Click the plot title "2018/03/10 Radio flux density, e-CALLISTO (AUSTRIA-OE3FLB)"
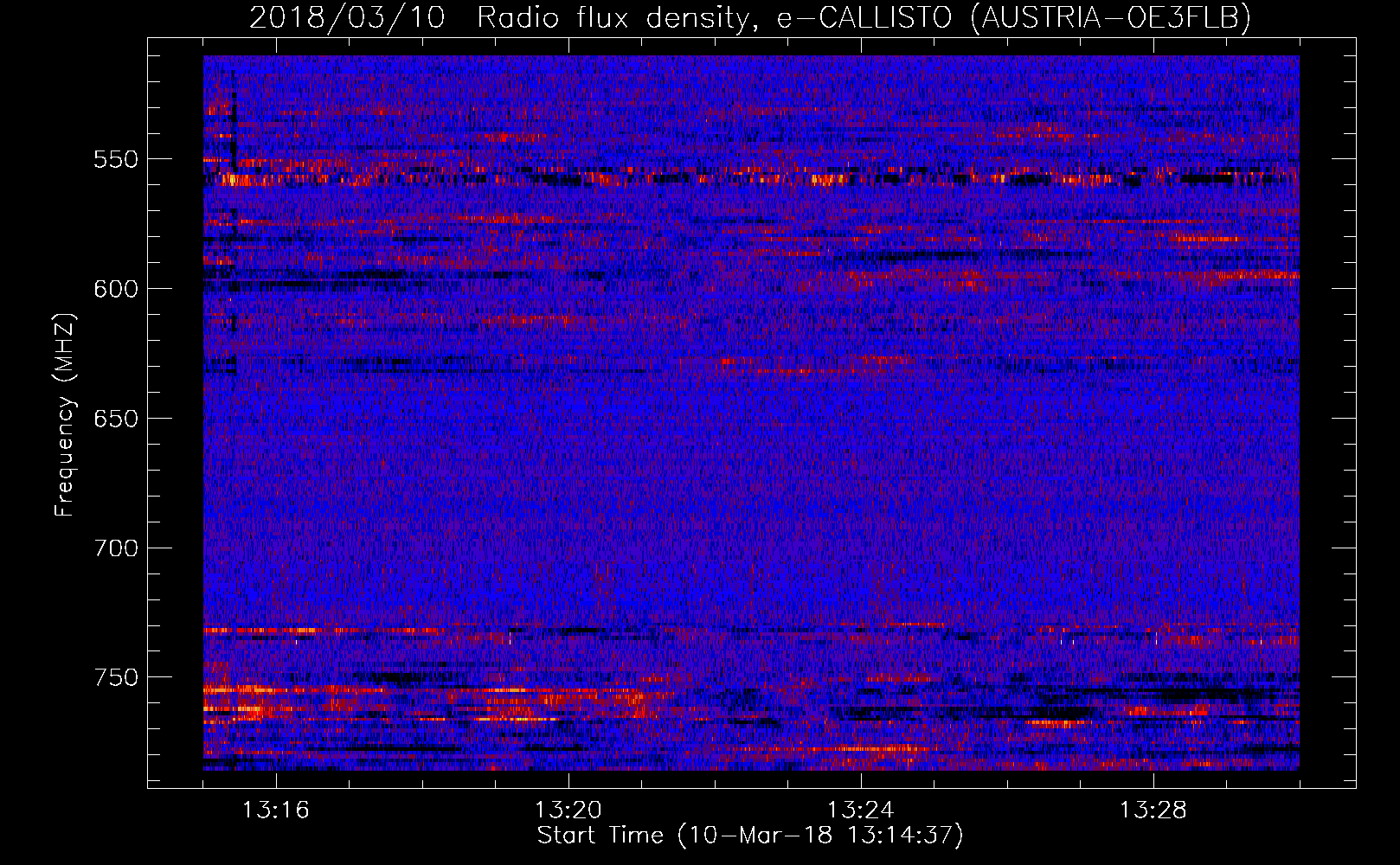This screenshot has height=865, width=1400. (750, 17)
